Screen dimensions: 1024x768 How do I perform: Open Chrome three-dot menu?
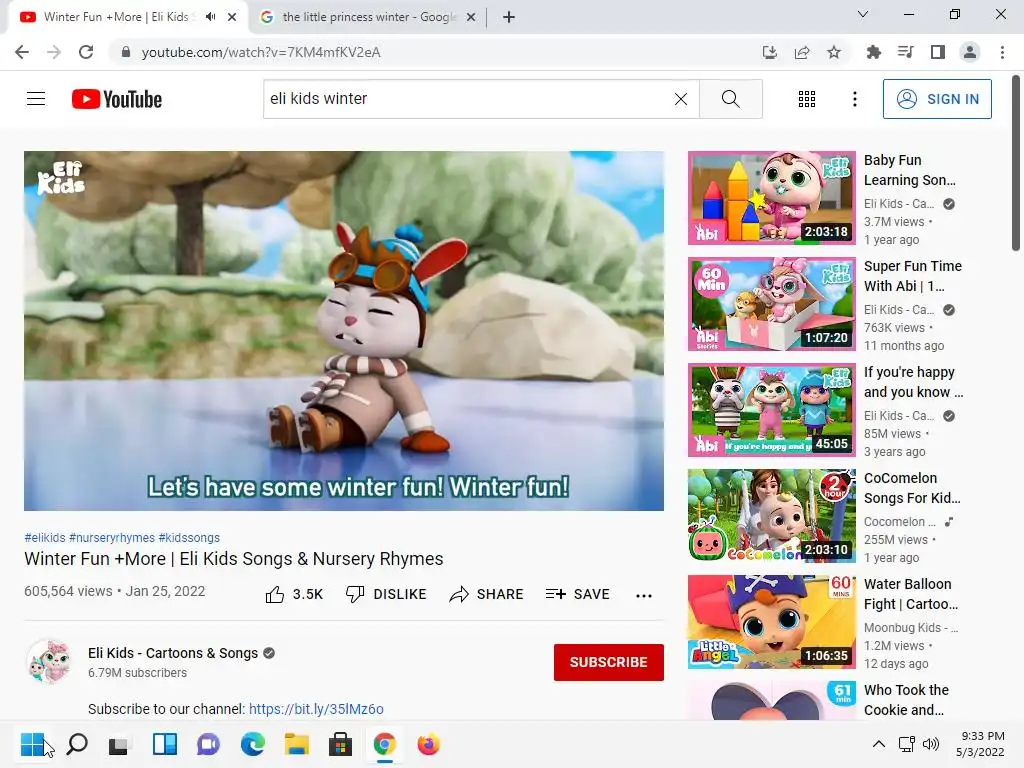point(1002,52)
